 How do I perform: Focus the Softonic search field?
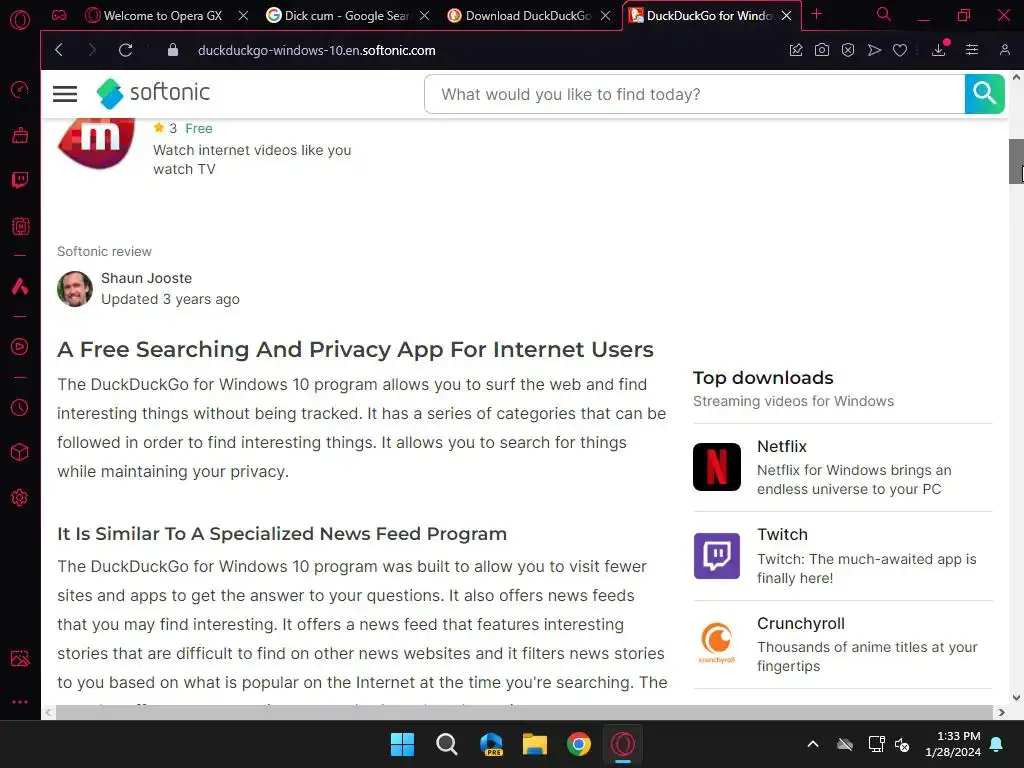695,94
